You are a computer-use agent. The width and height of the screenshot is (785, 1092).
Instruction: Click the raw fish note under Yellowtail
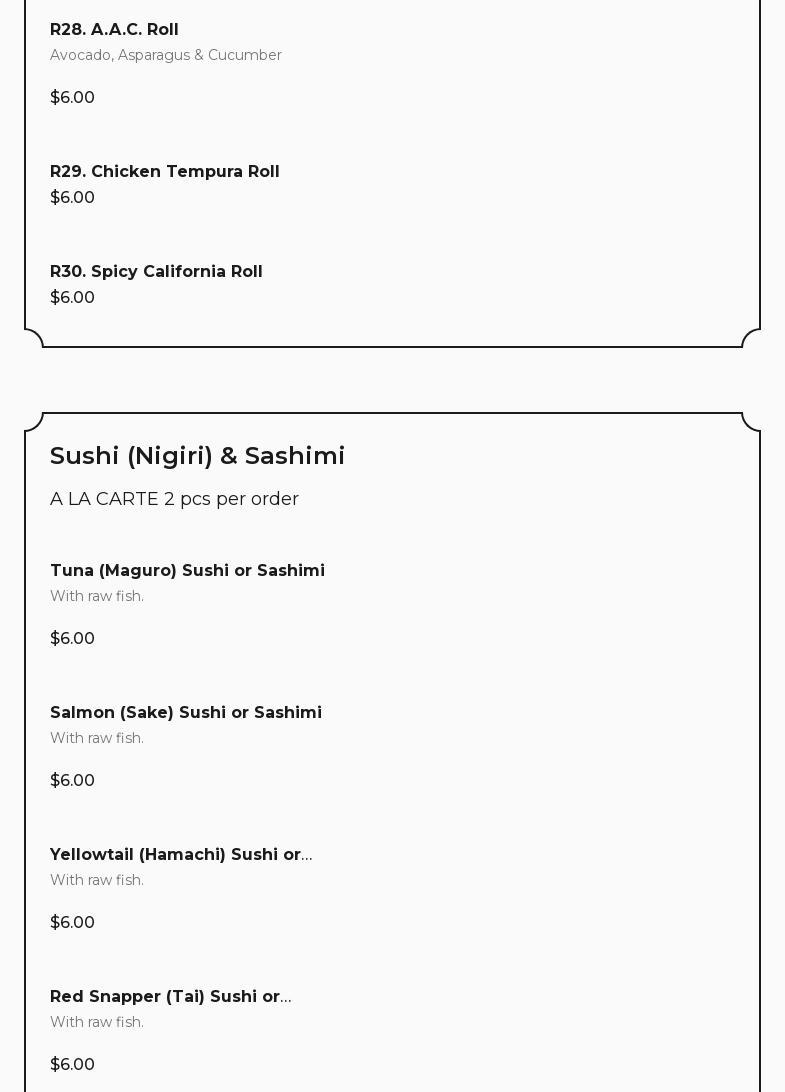point(97,880)
